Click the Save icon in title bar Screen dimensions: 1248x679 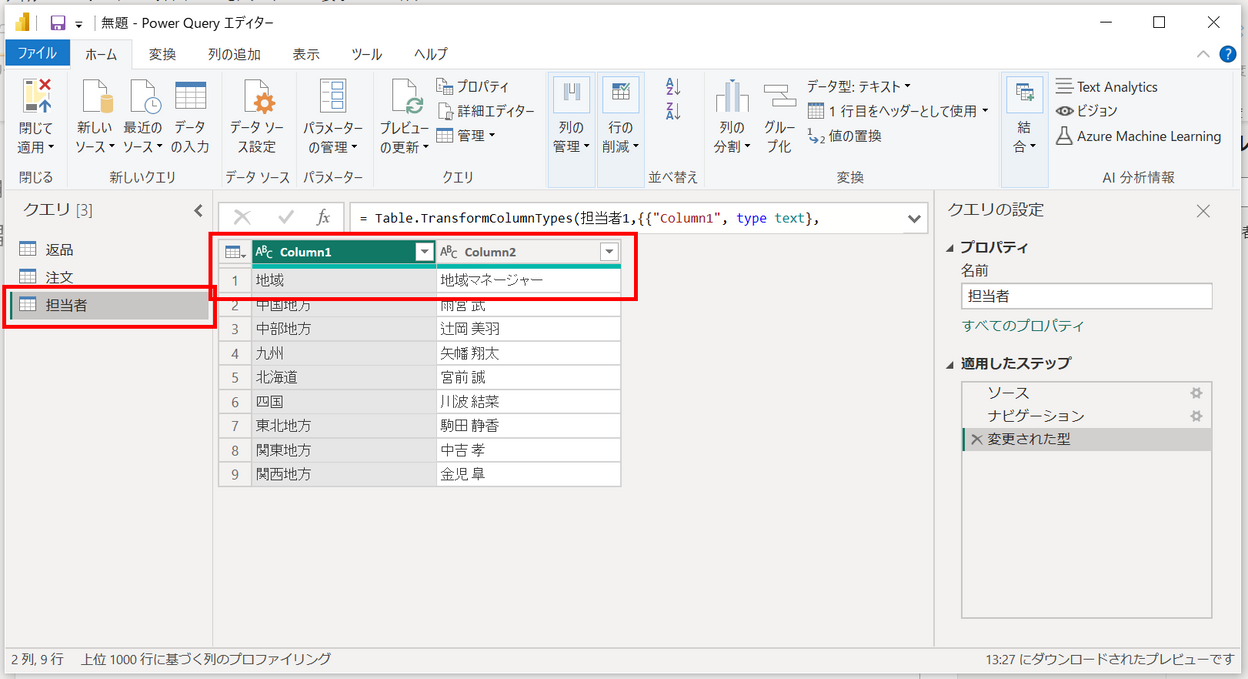click(x=57, y=22)
